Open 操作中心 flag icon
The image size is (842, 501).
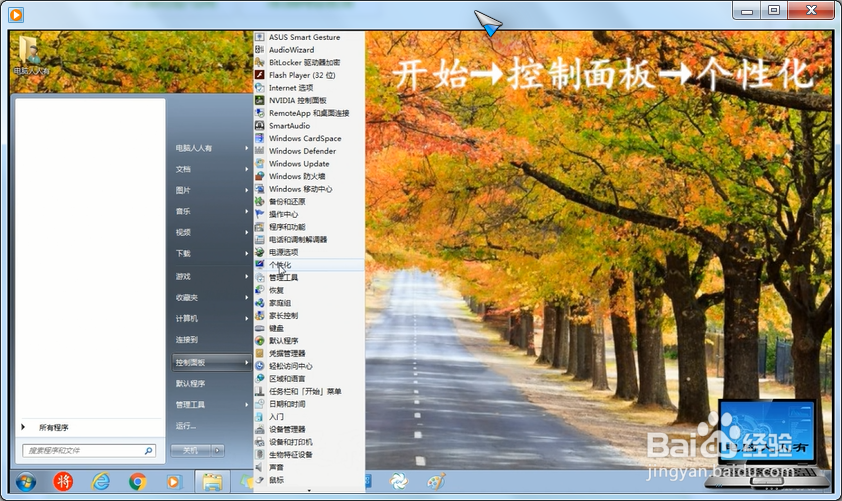(259, 214)
